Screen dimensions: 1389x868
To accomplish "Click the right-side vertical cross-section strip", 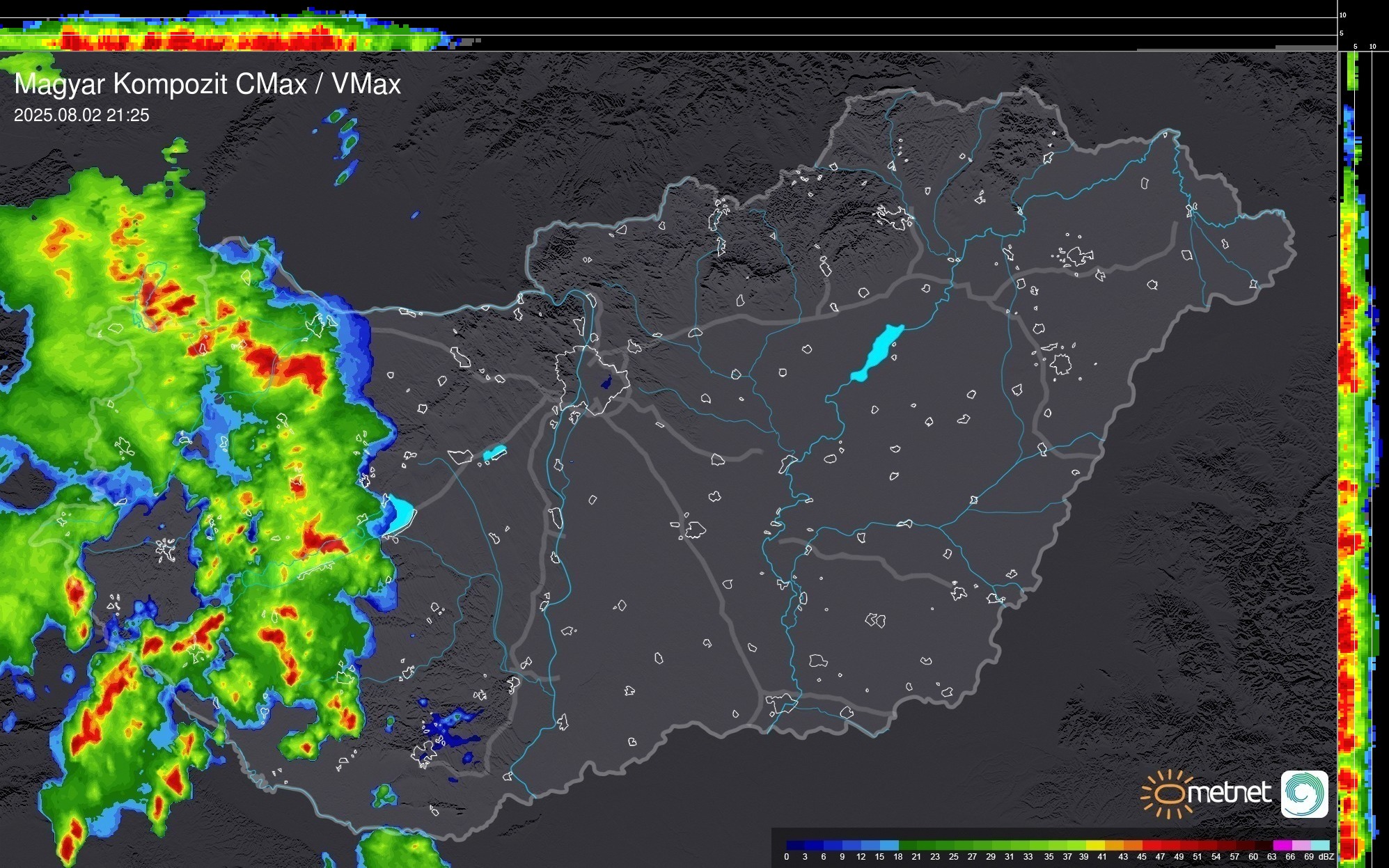I will tap(1351, 452).
